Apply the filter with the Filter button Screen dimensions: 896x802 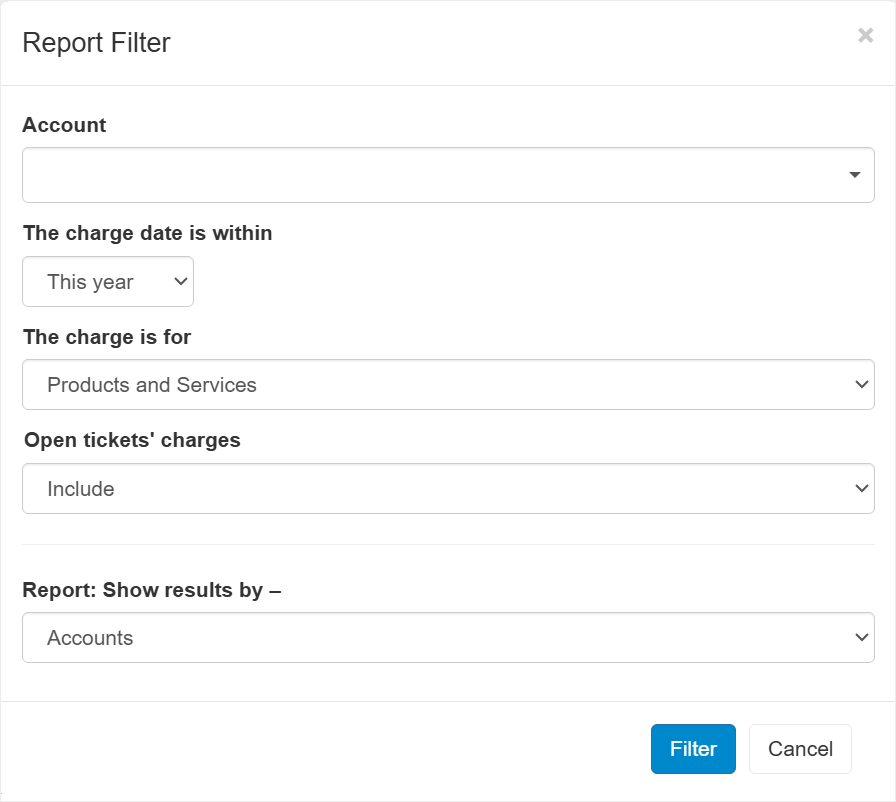click(693, 748)
